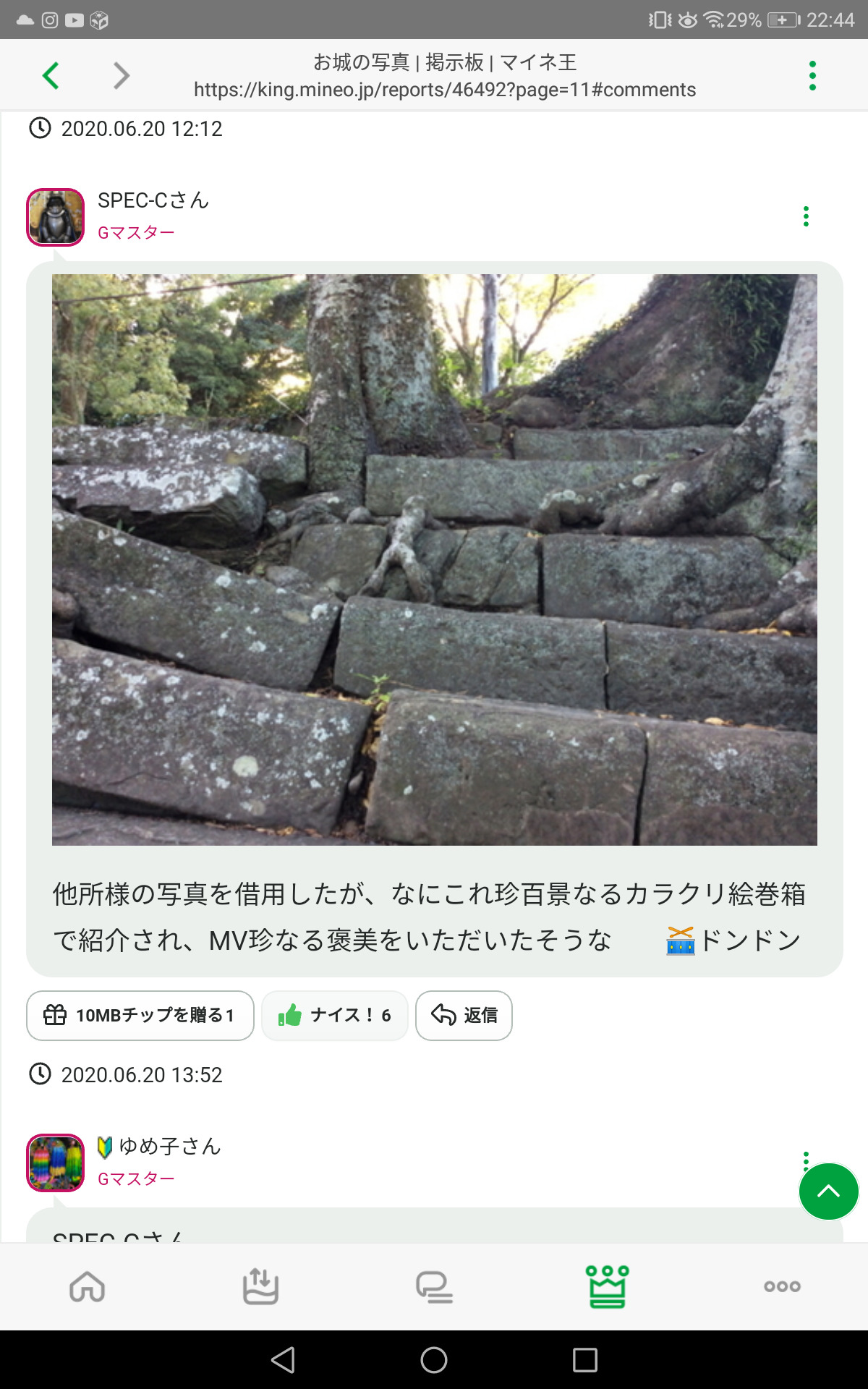The image size is (868, 1389).
Task: Open the options menu on ゆめ子's comment
Action: [806, 1157]
